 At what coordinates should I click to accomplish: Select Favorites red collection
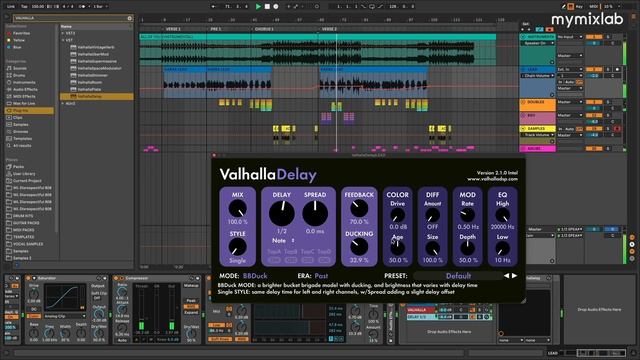pos(21,33)
